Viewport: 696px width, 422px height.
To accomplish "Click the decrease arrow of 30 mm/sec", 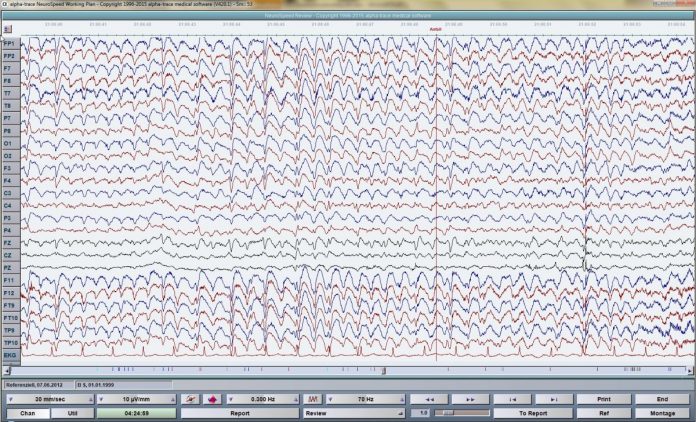I will tap(10, 399).
